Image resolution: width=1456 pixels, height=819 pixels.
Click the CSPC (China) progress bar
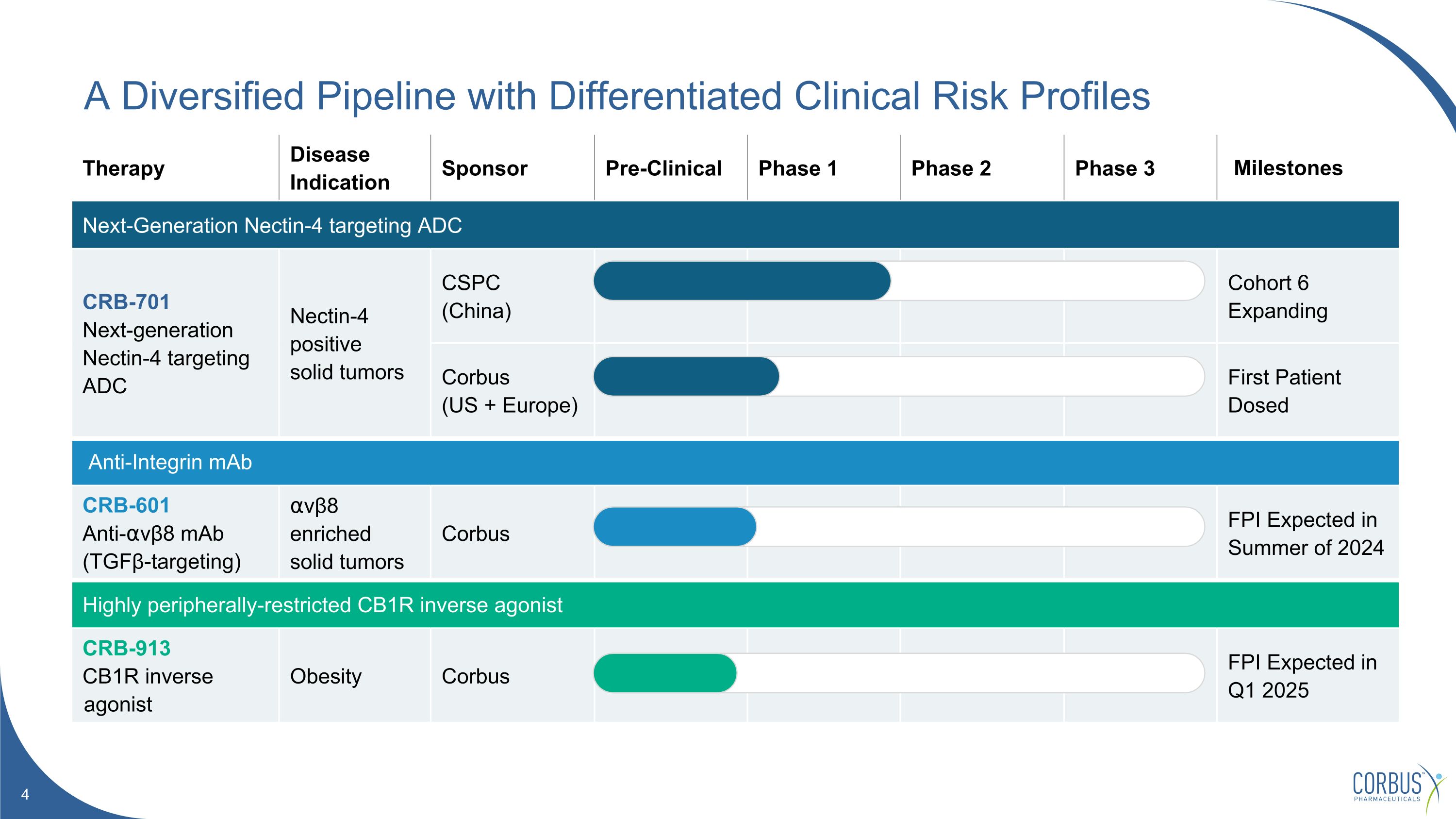[742, 281]
